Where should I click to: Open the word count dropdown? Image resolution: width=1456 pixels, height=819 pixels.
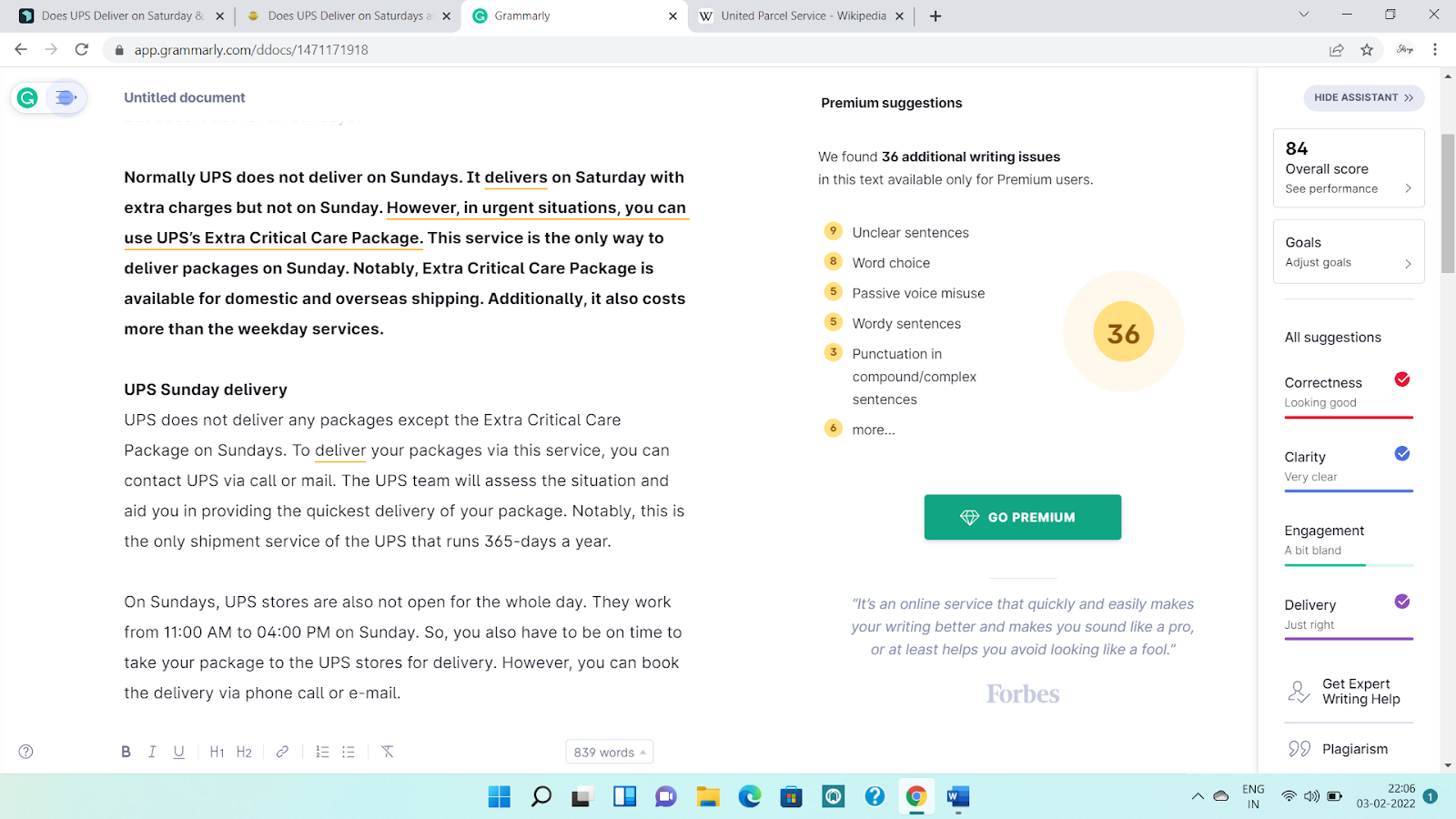610,752
